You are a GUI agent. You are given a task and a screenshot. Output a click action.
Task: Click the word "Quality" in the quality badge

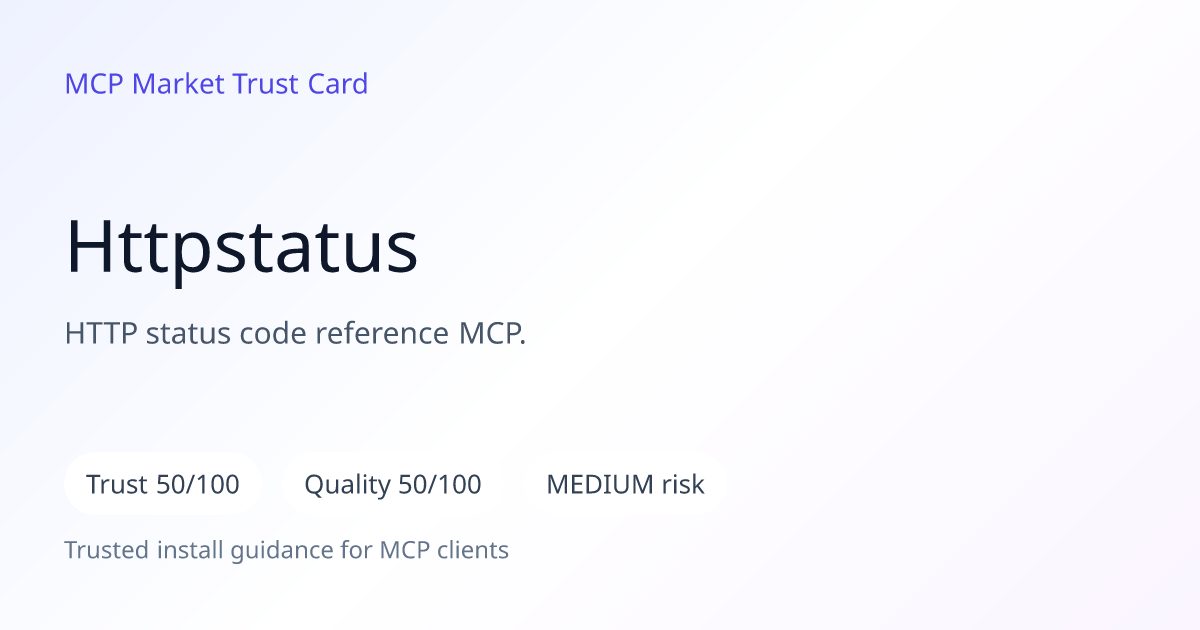[x=347, y=485]
